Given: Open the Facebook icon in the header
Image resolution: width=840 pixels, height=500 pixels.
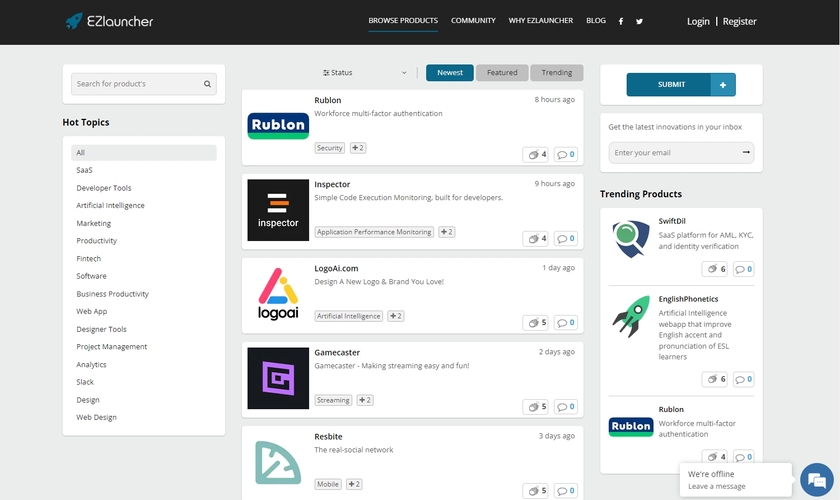Looking at the screenshot, I should (x=621, y=21).
